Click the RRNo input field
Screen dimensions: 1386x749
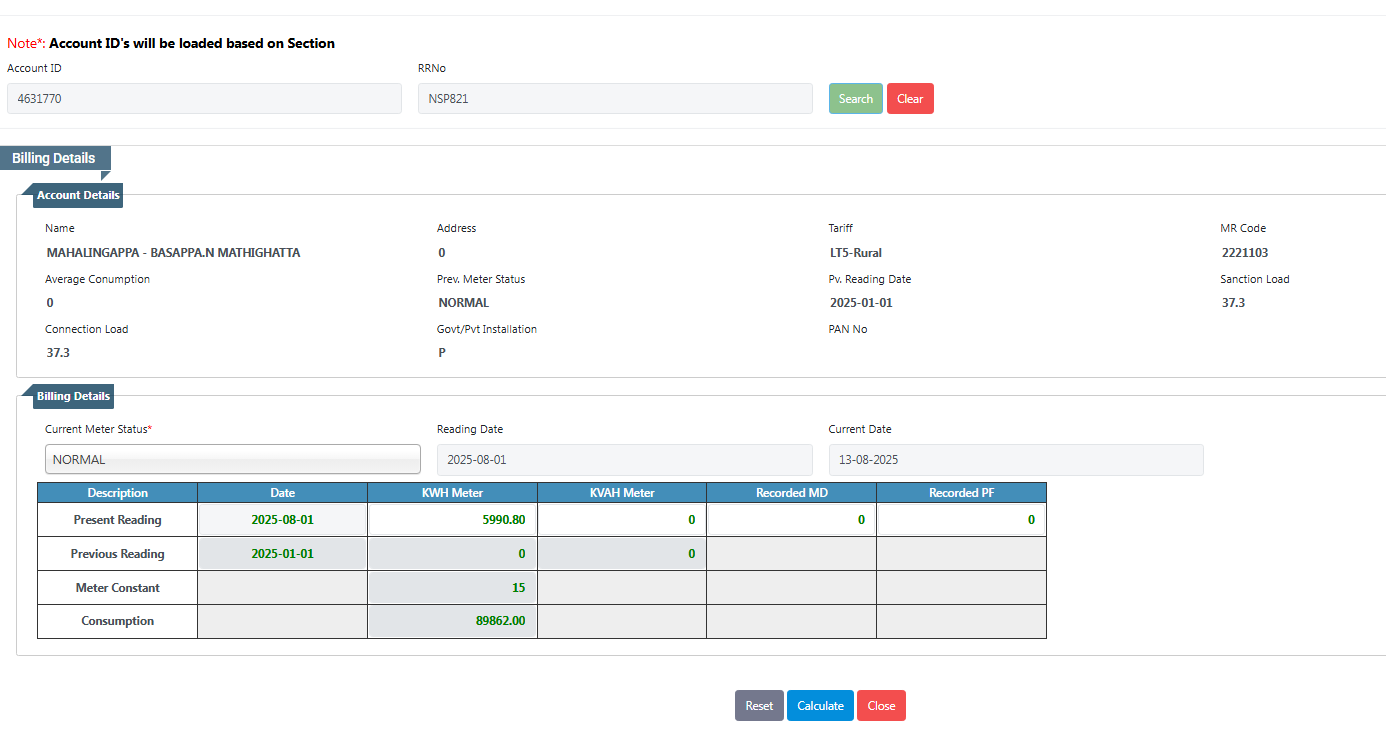615,99
